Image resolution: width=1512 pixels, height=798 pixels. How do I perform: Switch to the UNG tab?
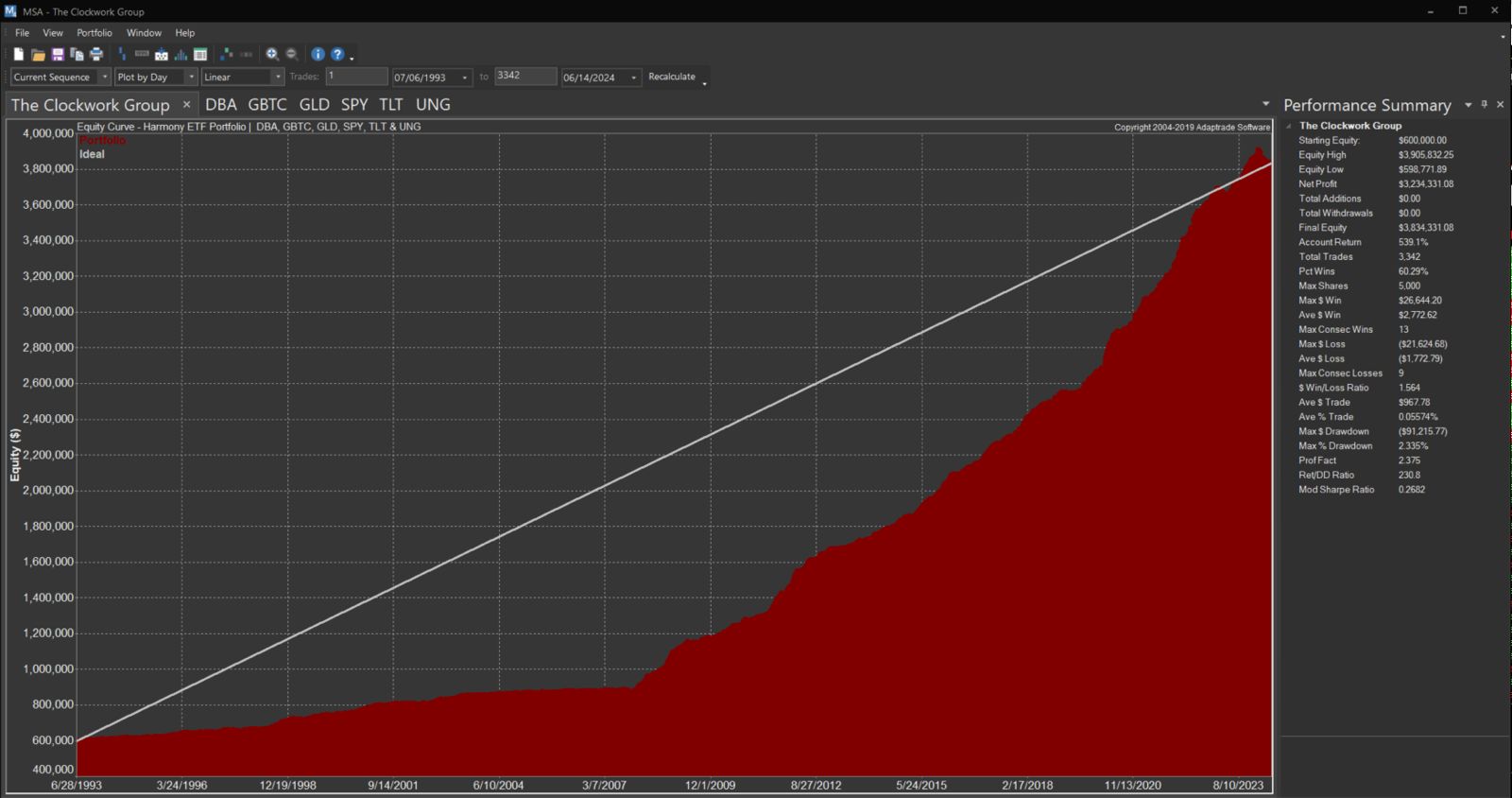click(x=433, y=105)
